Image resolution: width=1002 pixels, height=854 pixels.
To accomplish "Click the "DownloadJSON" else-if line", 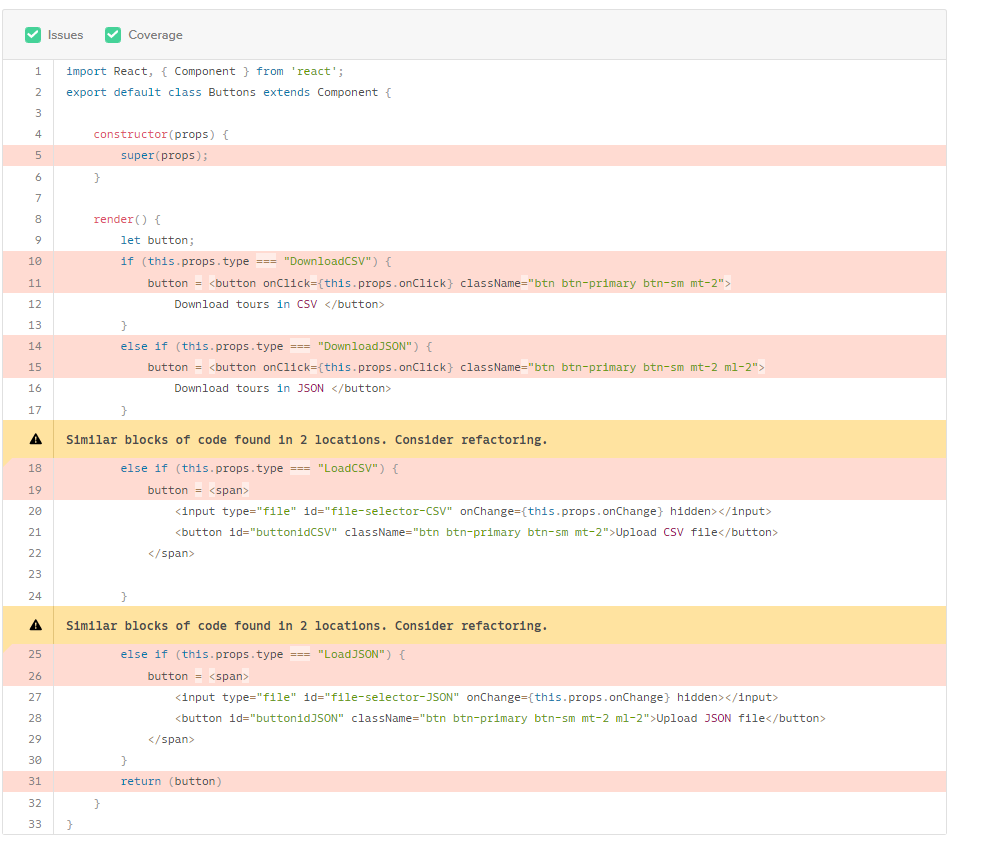I will [277, 346].
